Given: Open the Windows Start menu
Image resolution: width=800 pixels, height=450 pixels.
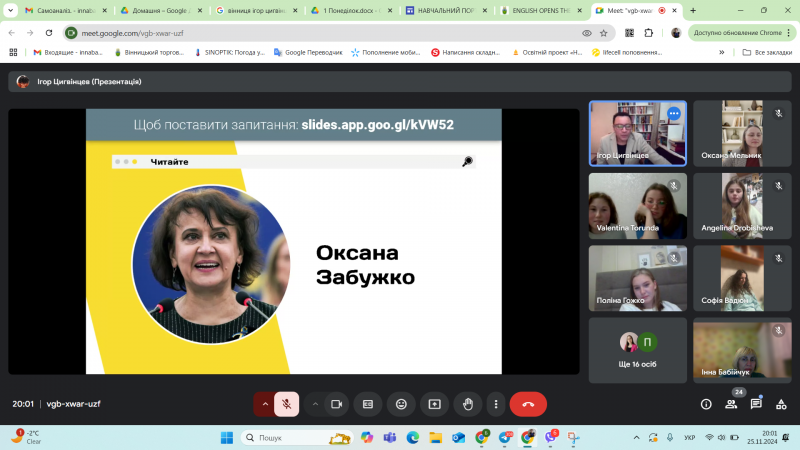Looking at the screenshot, I should tap(227, 438).
